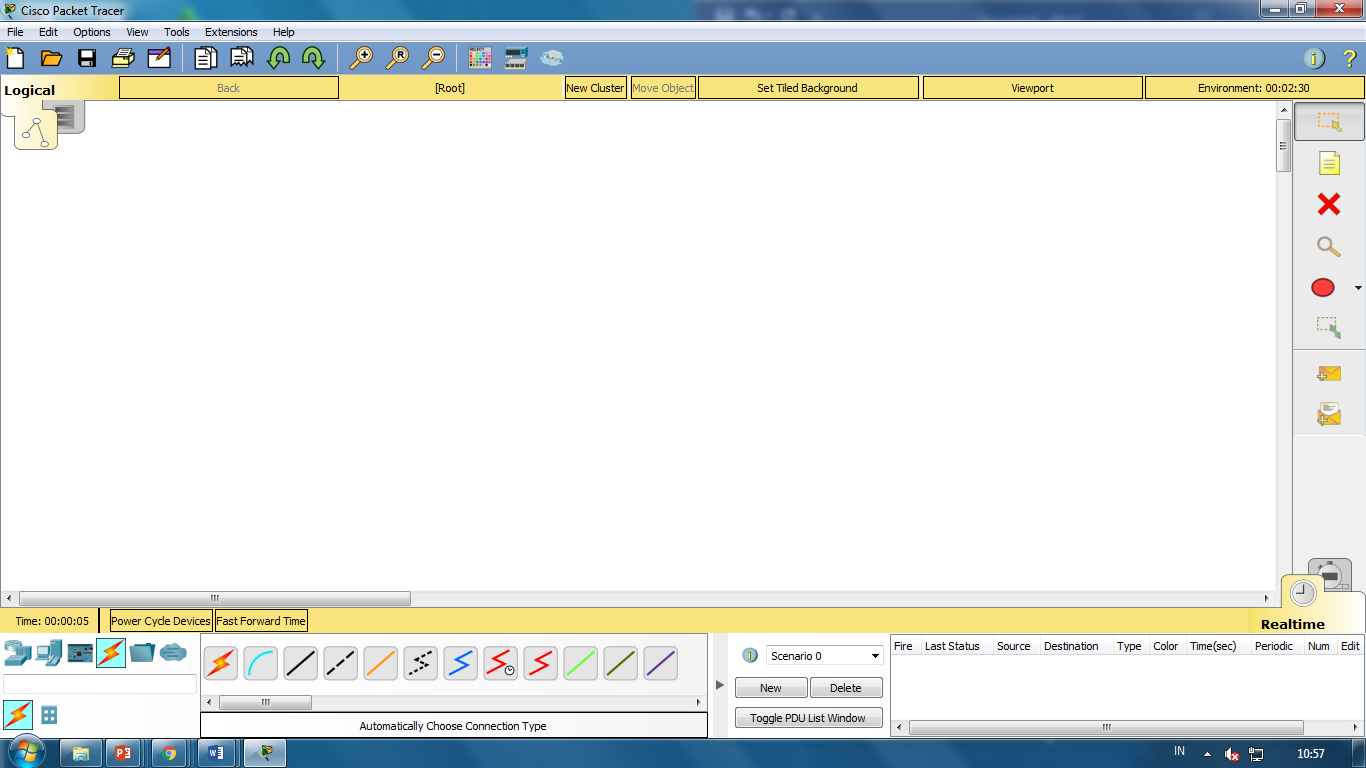
Task: Add a Simple PDU with the envelope icon
Action: (x=1329, y=374)
